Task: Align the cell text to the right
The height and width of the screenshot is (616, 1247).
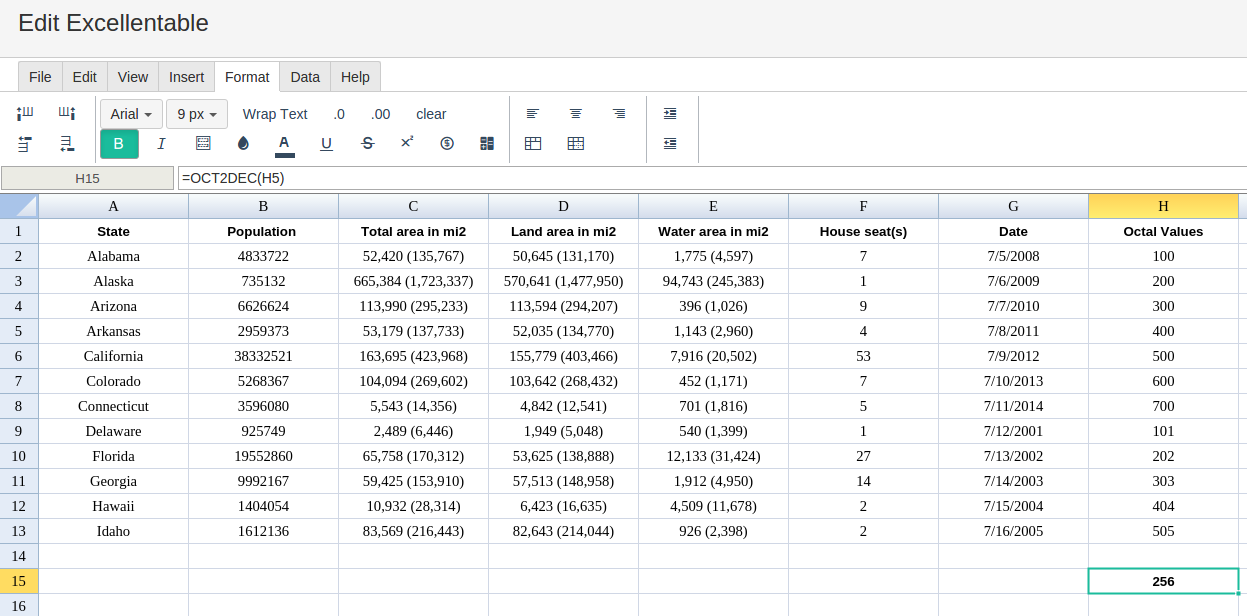Action: click(619, 114)
